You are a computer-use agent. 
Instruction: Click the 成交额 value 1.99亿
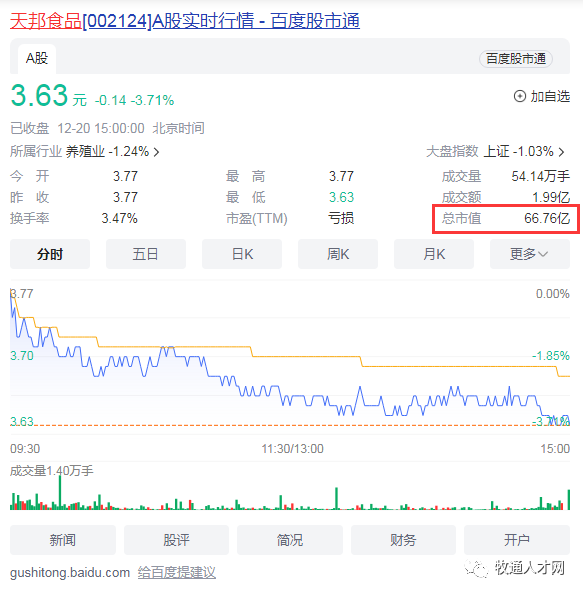[551, 197]
